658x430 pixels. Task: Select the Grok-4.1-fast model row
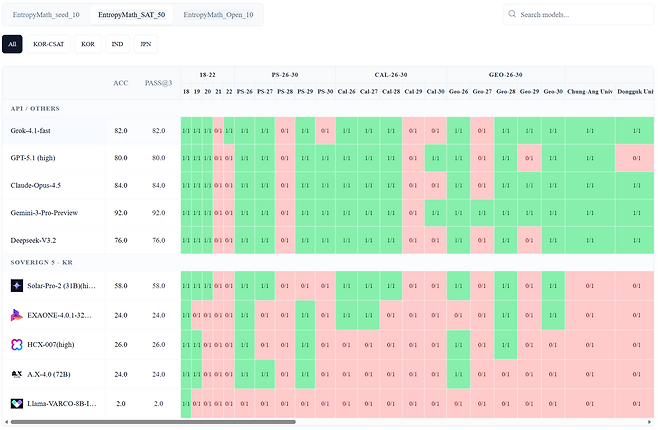point(328,130)
